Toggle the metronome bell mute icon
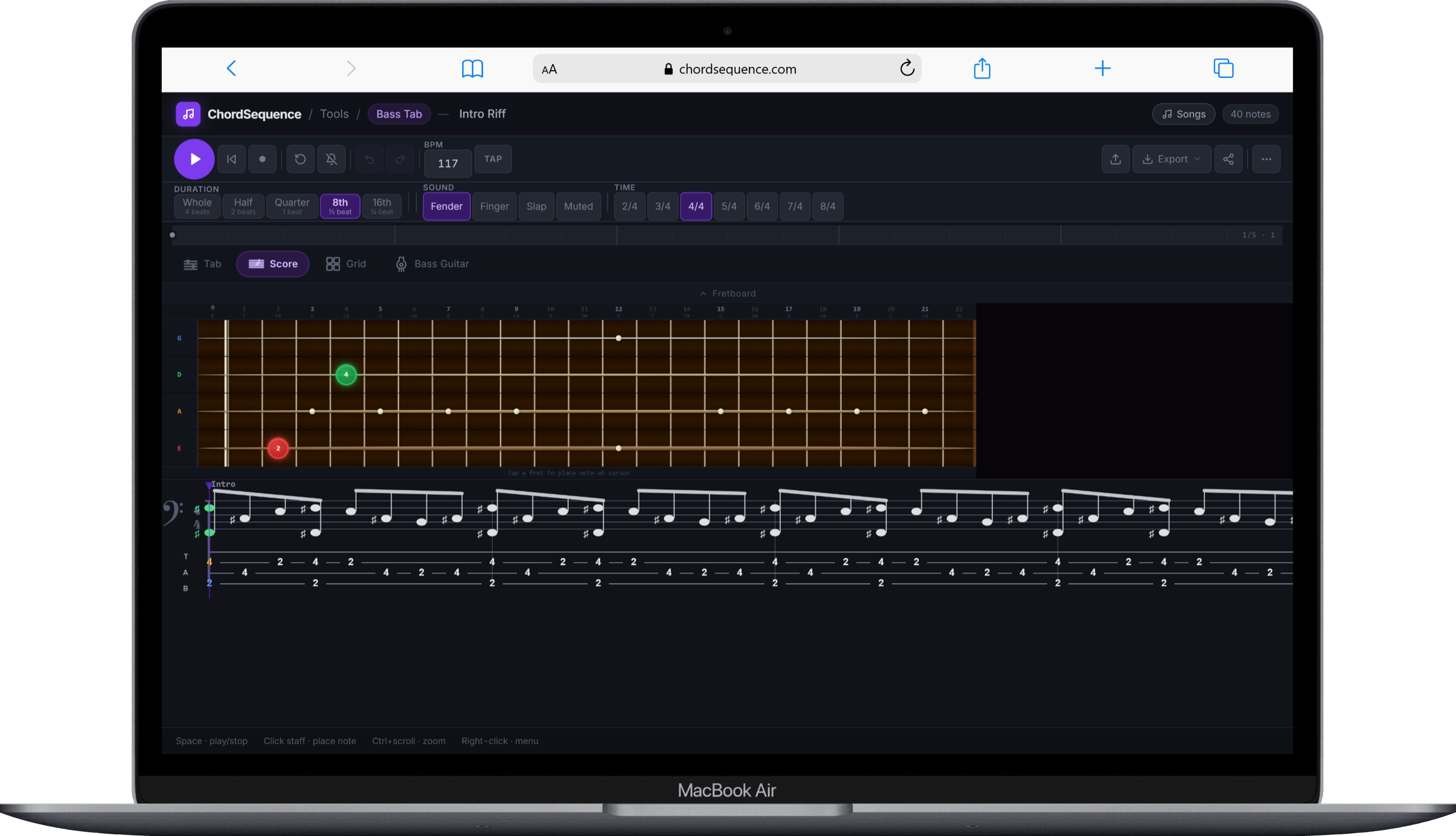 pyautogui.click(x=331, y=159)
